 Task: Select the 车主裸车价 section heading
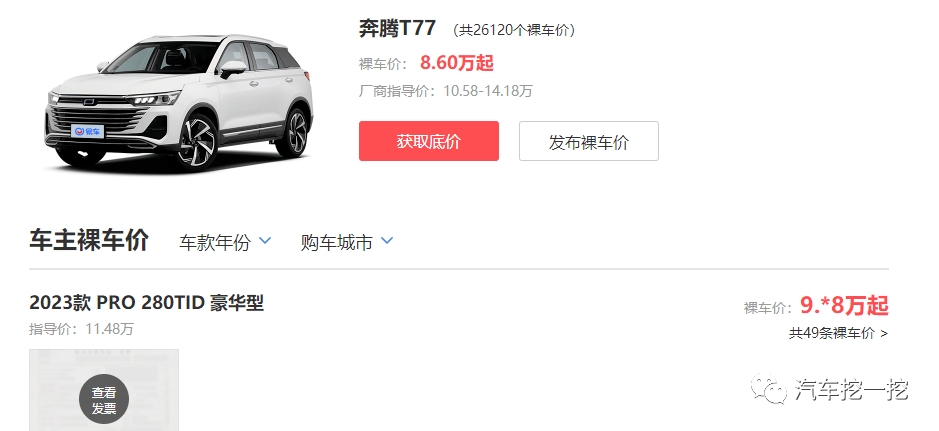coord(89,240)
